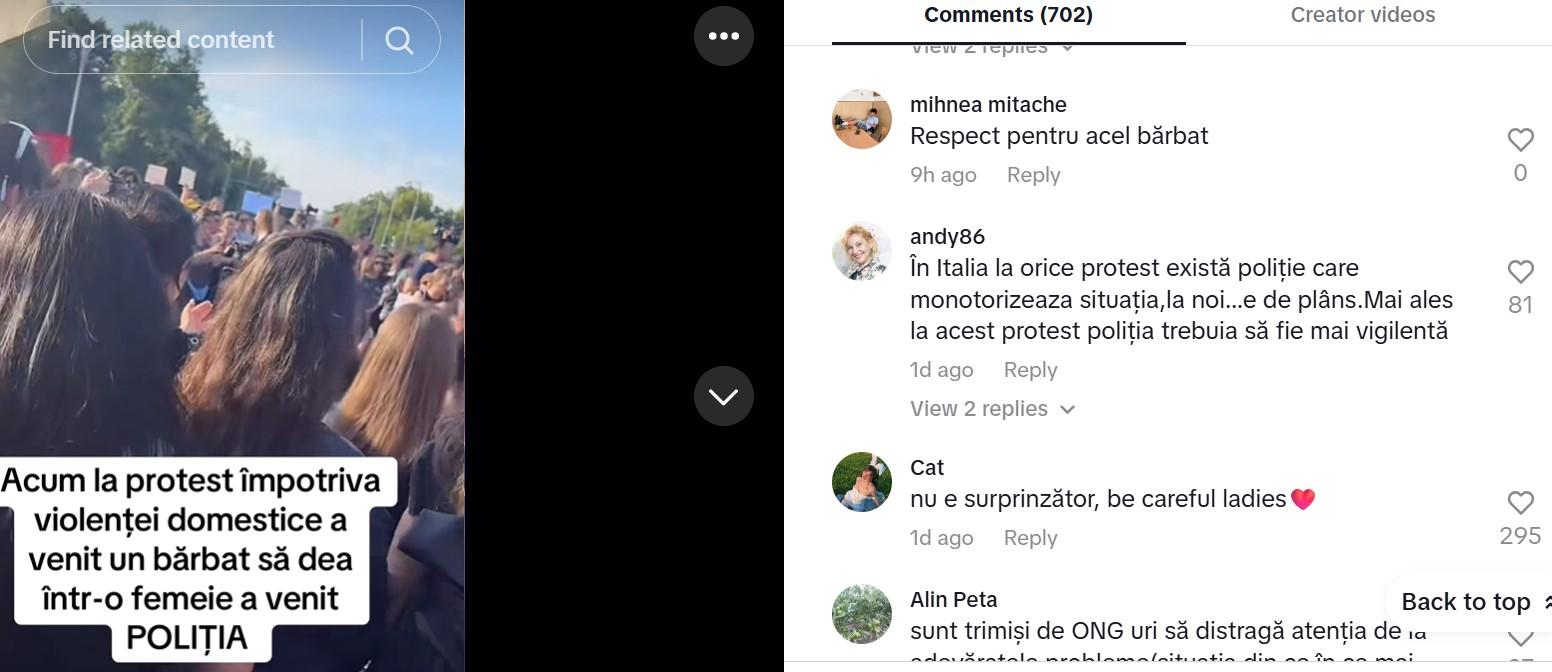The height and width of the screenshot is (672, 1552).
Task: Like Cat's comment with heart icon
Action: tap(1520, 503)
